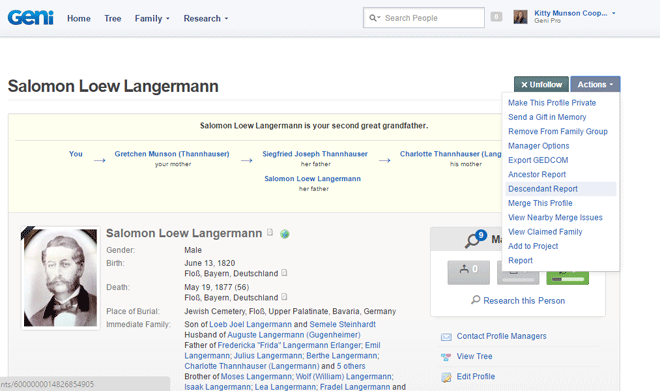
Task: Click the document icon next to the birth place
Action: [284, 273]
